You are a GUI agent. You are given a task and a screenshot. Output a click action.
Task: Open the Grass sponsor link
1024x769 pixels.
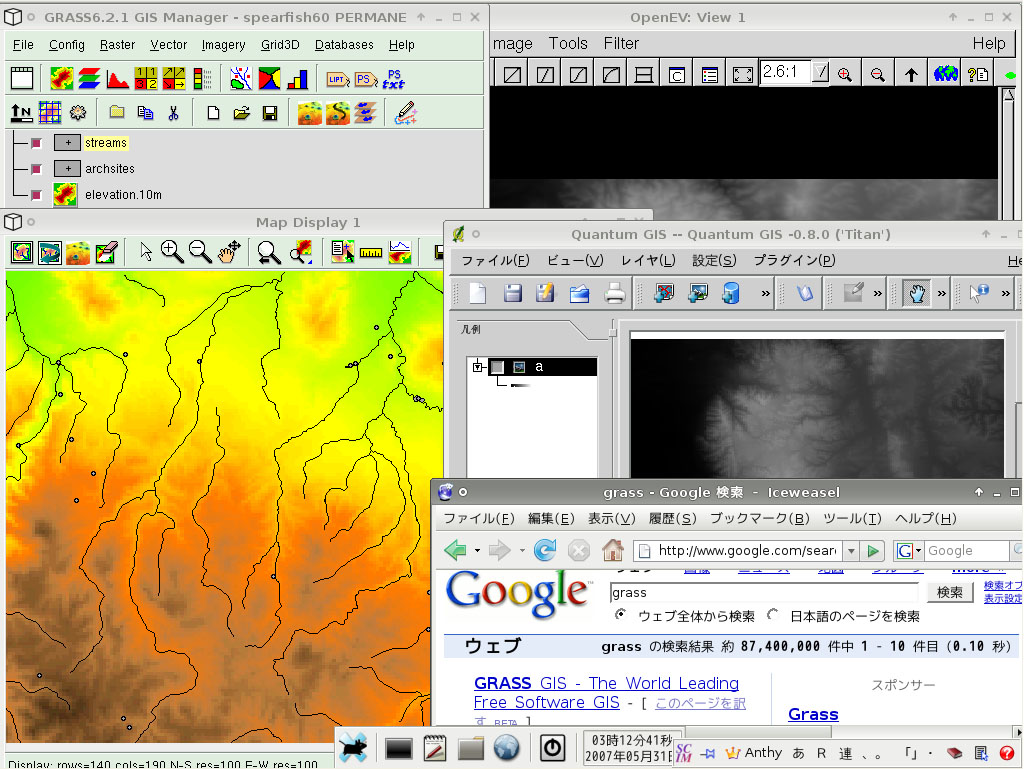pyautogui.click(x=813, y=714)
